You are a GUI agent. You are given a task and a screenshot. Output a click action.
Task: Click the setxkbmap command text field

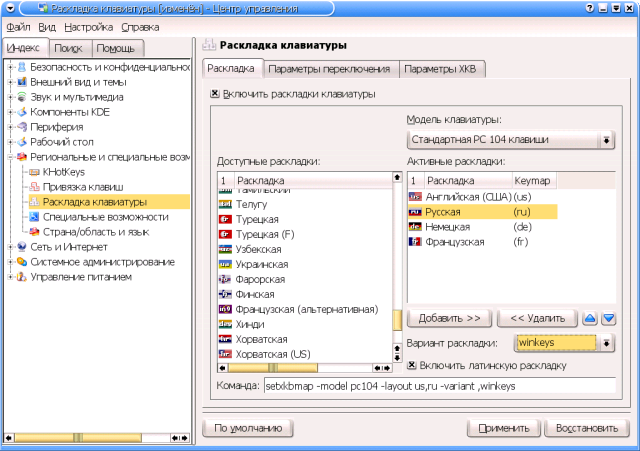tap(439, 385)
